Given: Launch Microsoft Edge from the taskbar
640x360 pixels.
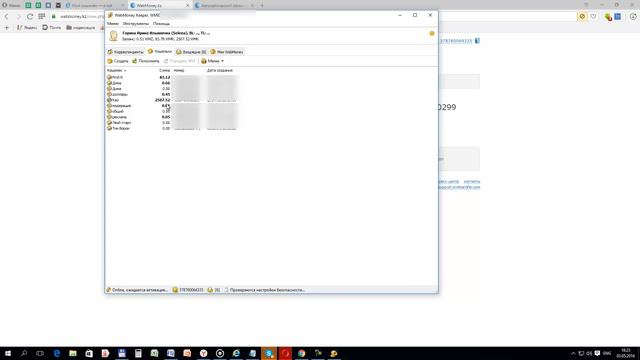Looking at the screenshot, I should [x=57, y=353].
